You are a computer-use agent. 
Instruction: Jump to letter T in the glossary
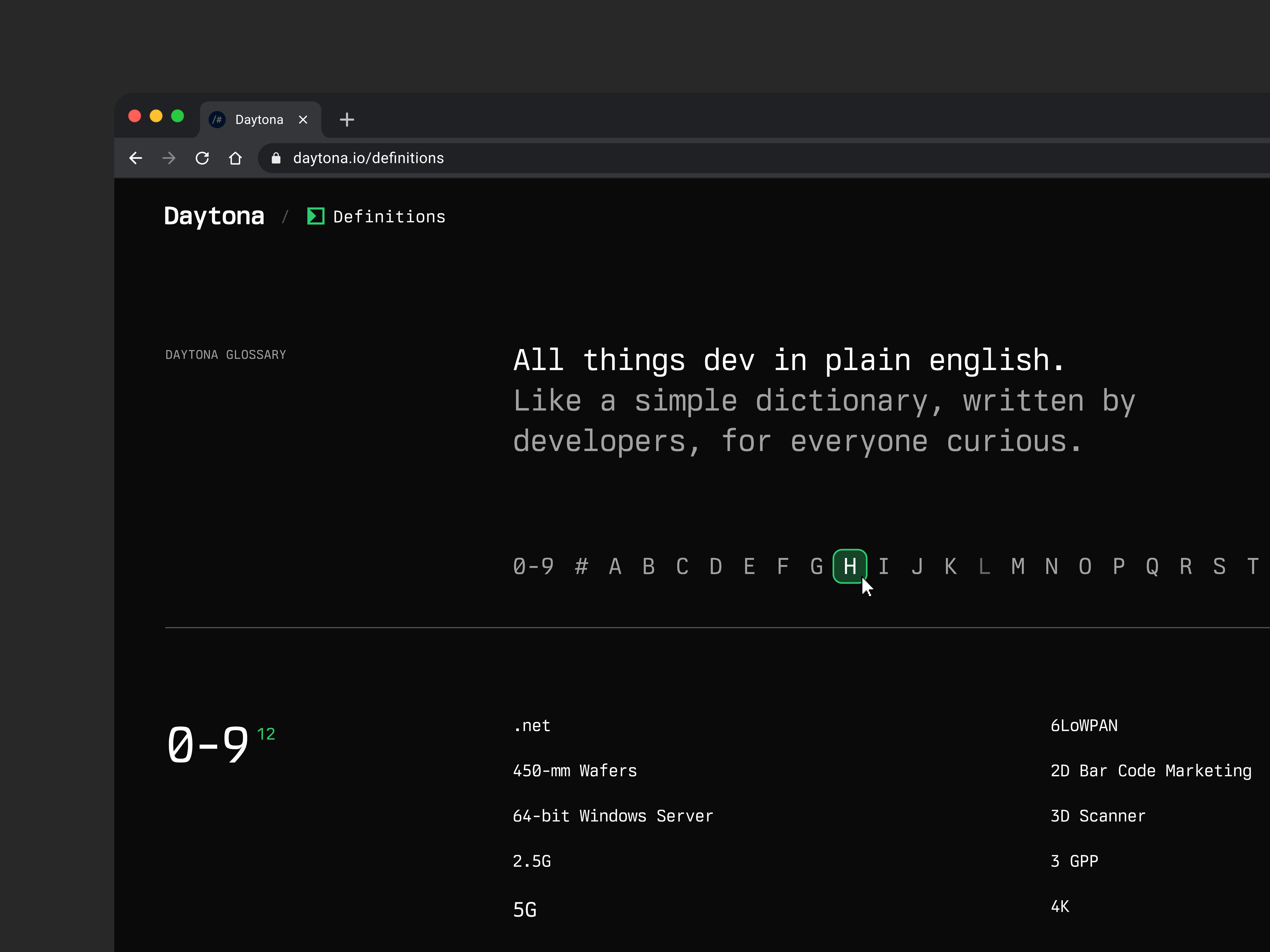tap(1253, 566)
